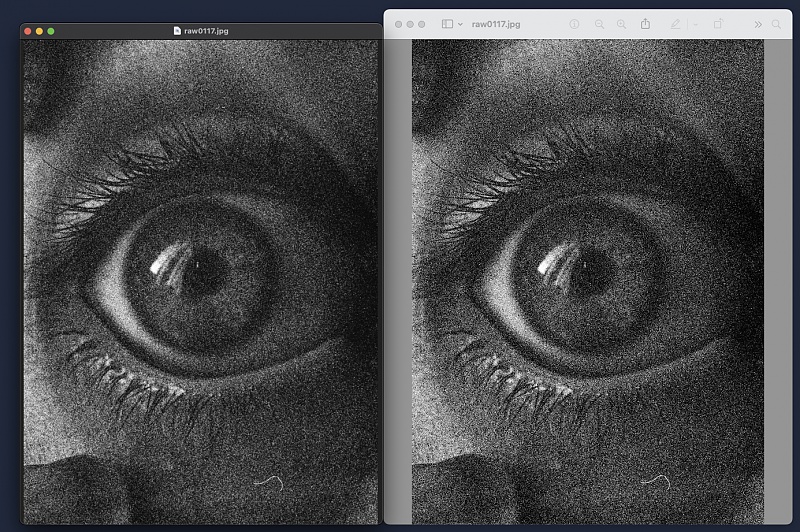Open the Markup dropdown arrow

[695, 24]
